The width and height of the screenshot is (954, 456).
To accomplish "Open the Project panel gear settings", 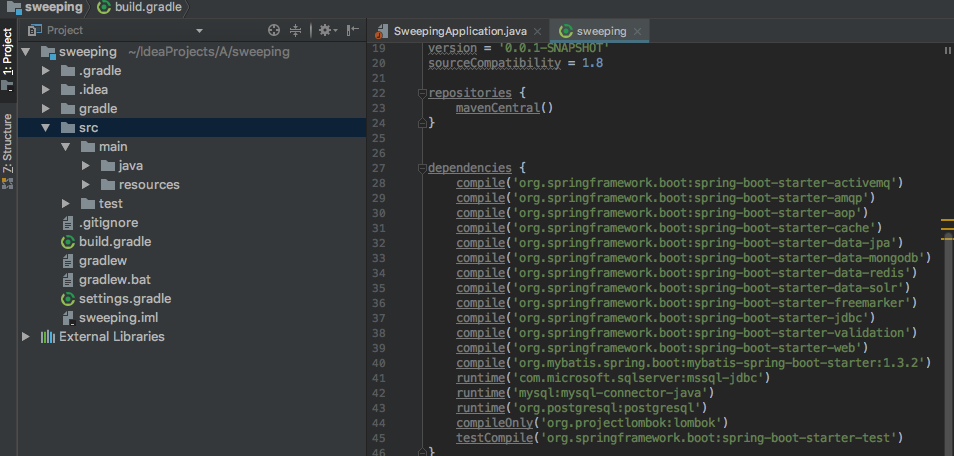I will pyautogui.click(x=328, y=30).
